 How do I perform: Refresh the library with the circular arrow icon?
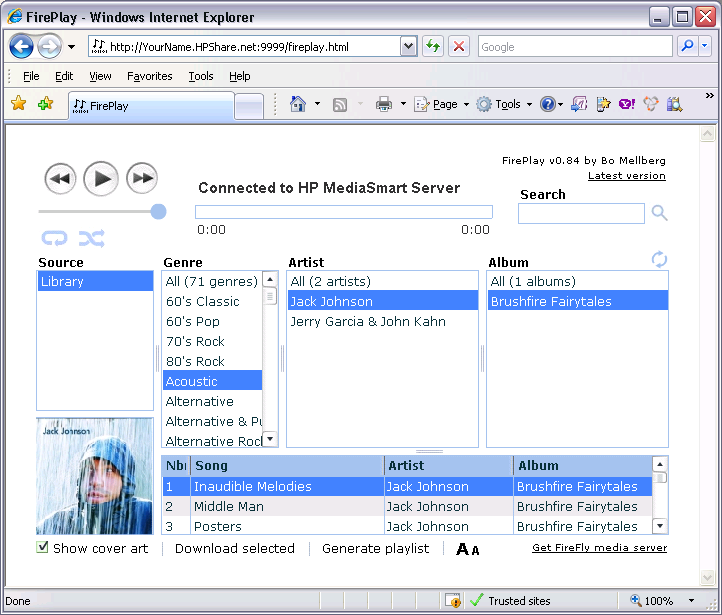pos(659,259)
